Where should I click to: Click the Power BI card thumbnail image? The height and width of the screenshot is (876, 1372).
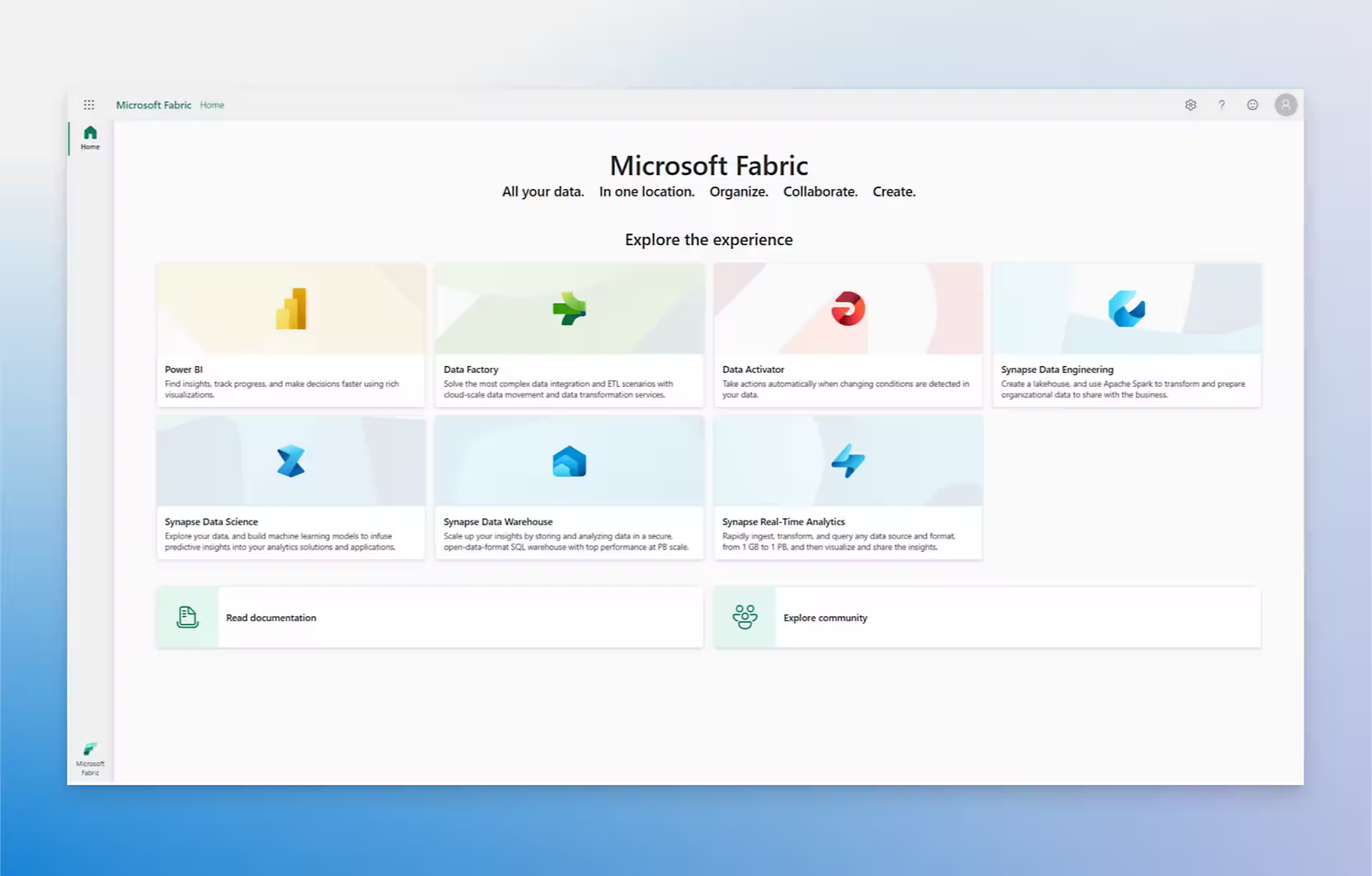point(290,308)
